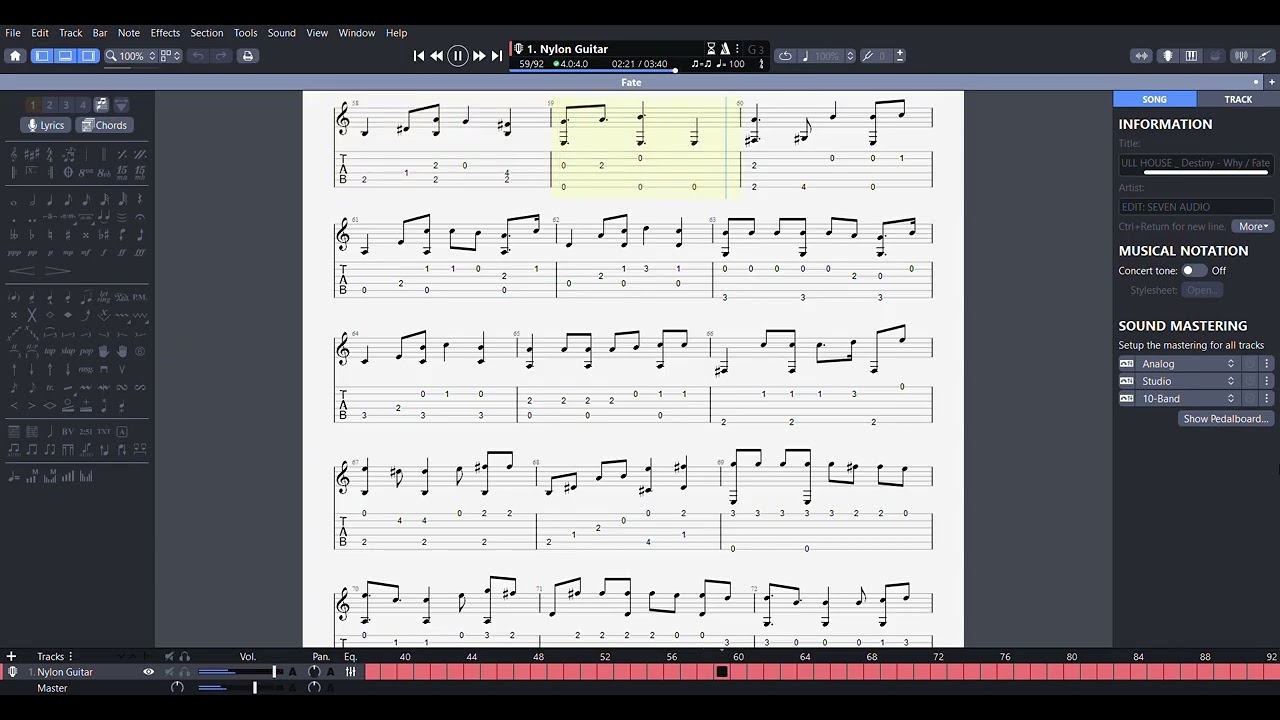Jump to last bar playback button

497,56
